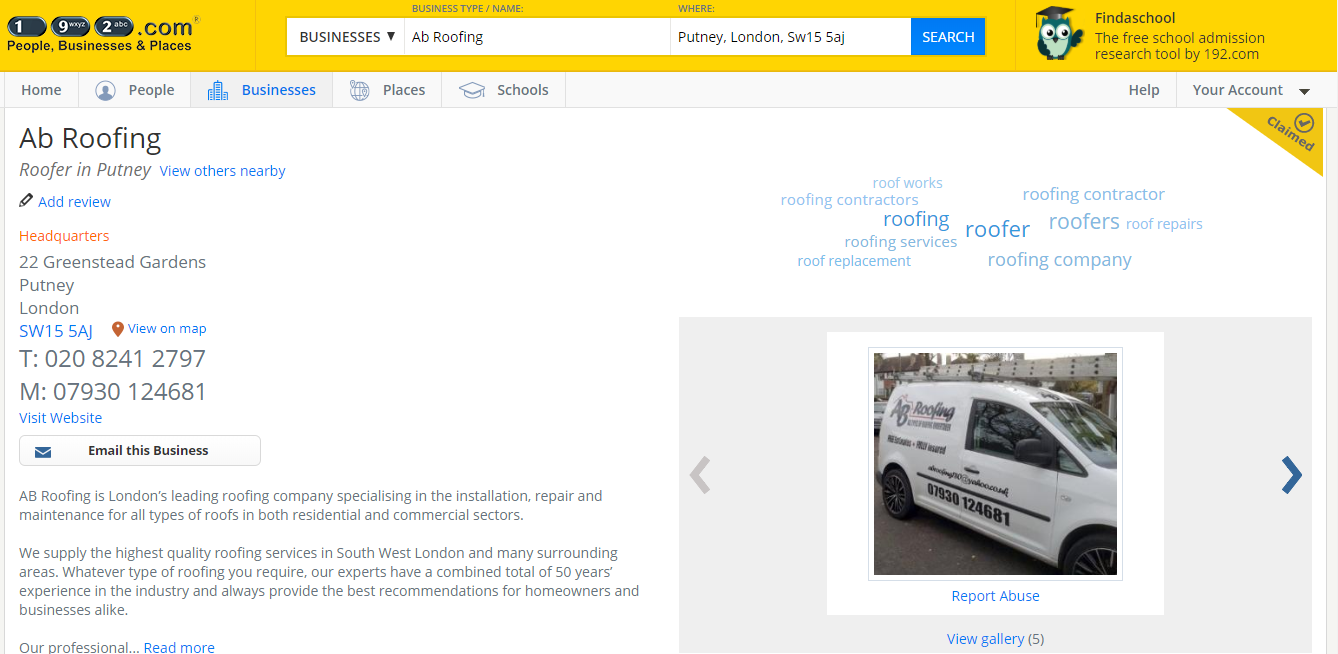Click the Visit Website link

point(60,417)
